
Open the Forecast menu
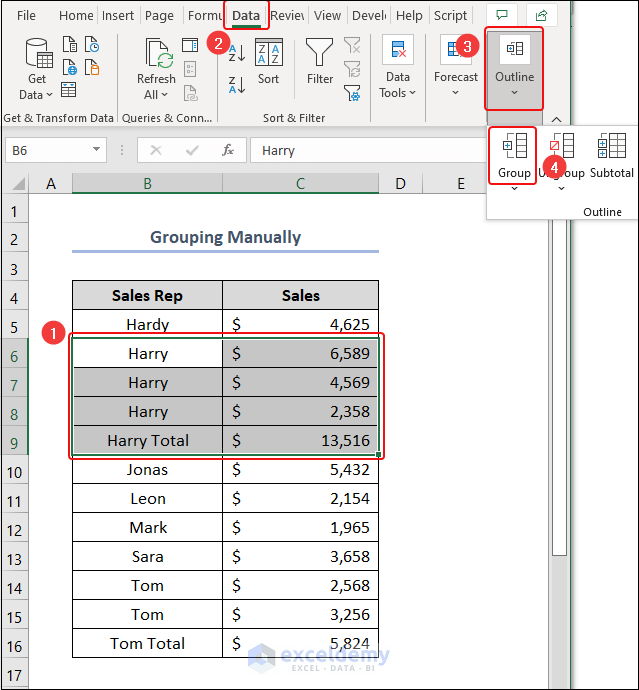click(x=455, y=66)
